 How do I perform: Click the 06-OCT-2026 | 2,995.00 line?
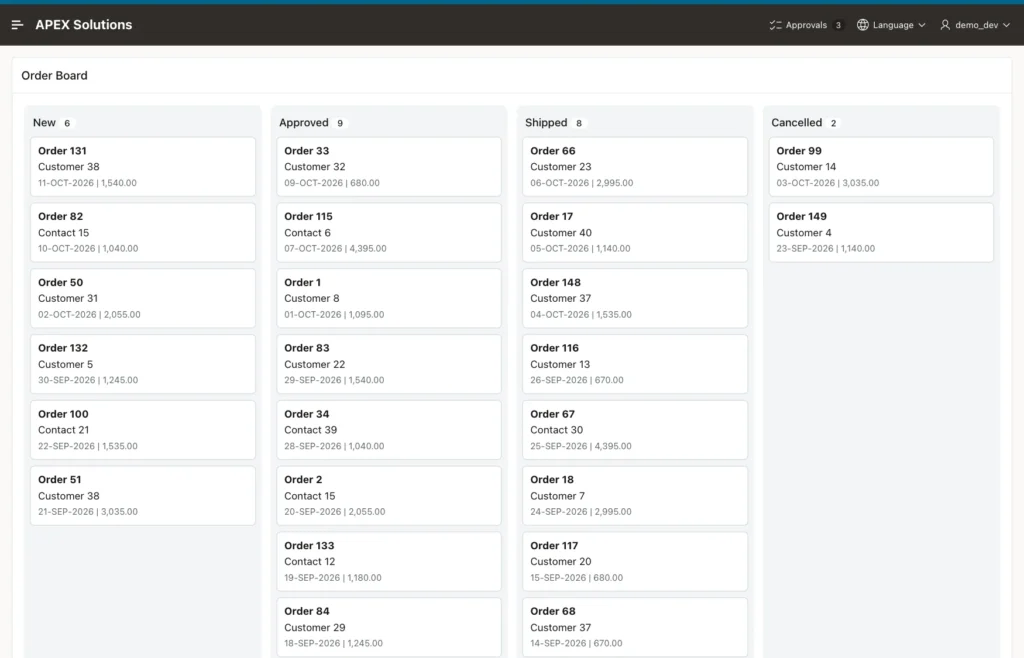pyautogui.click(x=581, y=183)
